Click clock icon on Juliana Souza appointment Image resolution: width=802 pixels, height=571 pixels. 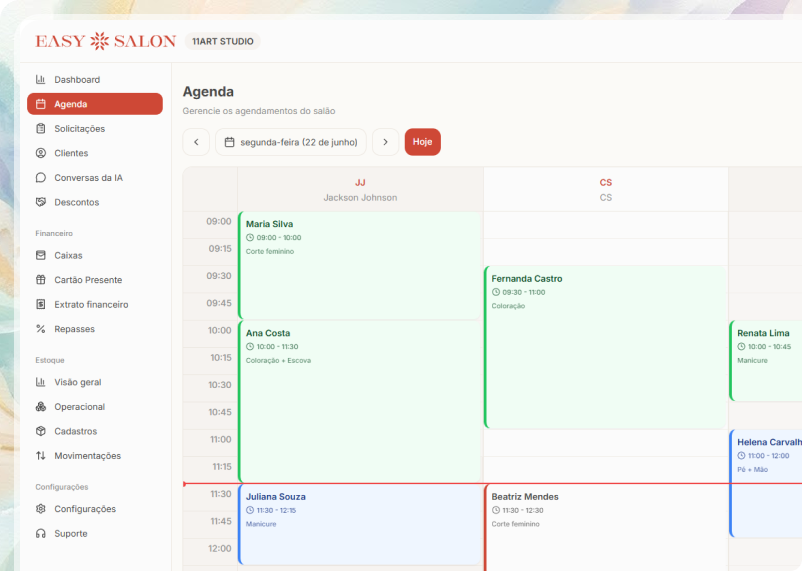[250, 510]
